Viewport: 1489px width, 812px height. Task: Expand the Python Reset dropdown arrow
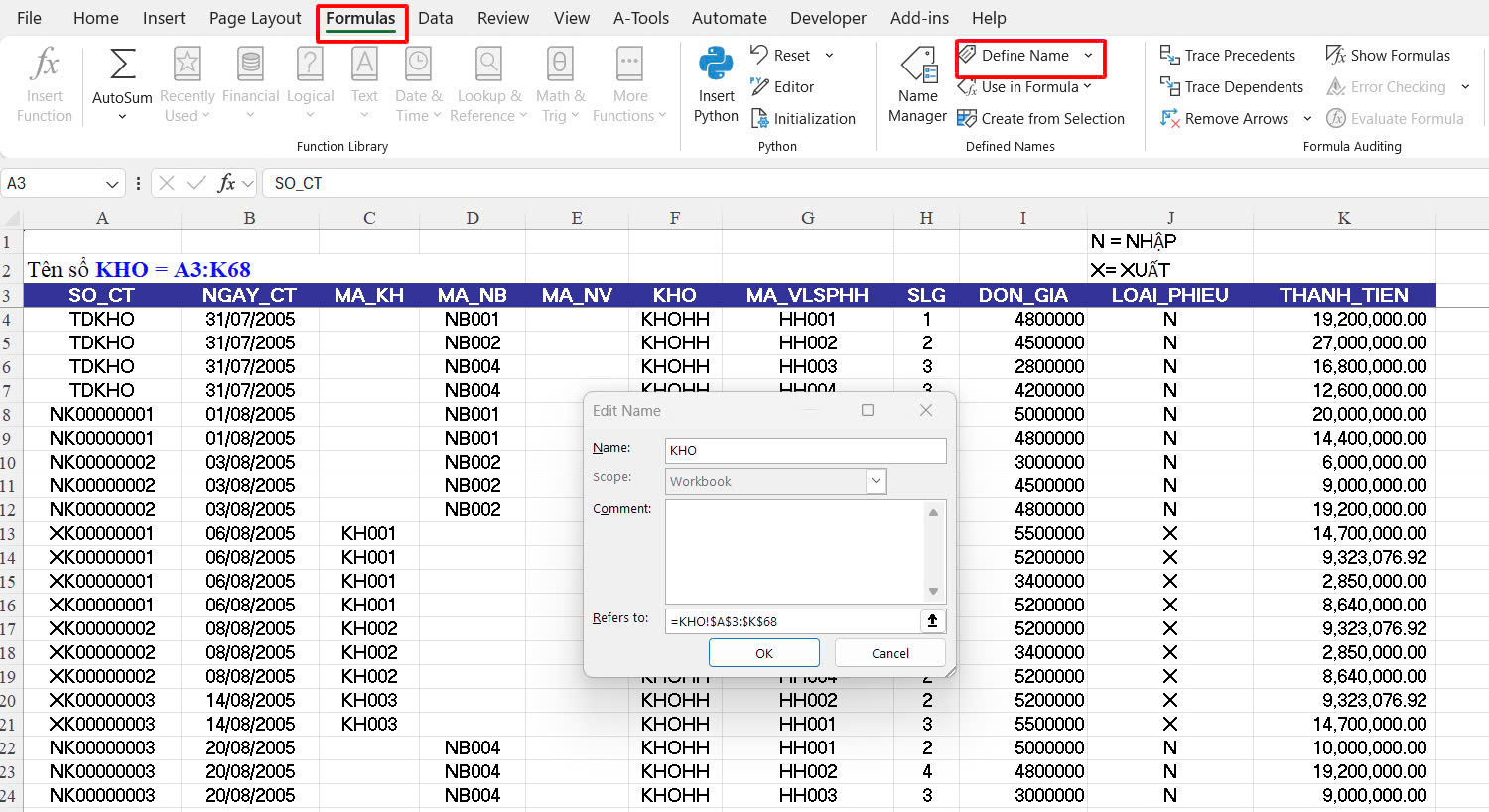(x=829, y=55)
